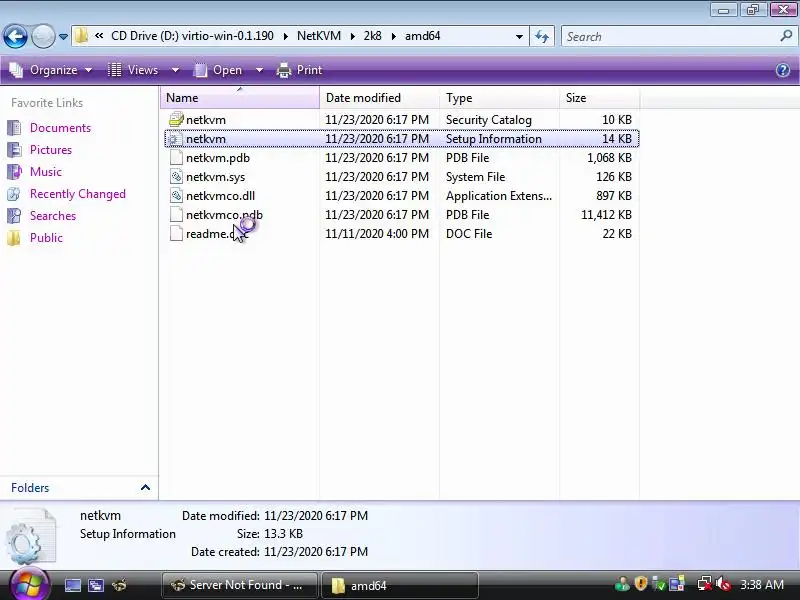Expand arrow after 2k8 breadcrumb
Image resolution: width=800 pixels, height=600 pixels.
(393, 37)
